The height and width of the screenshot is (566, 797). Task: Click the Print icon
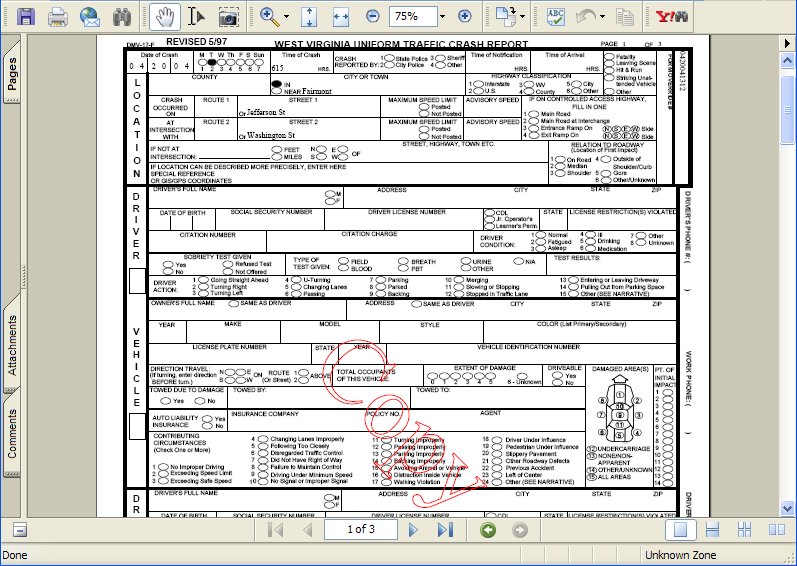point(58,16)
